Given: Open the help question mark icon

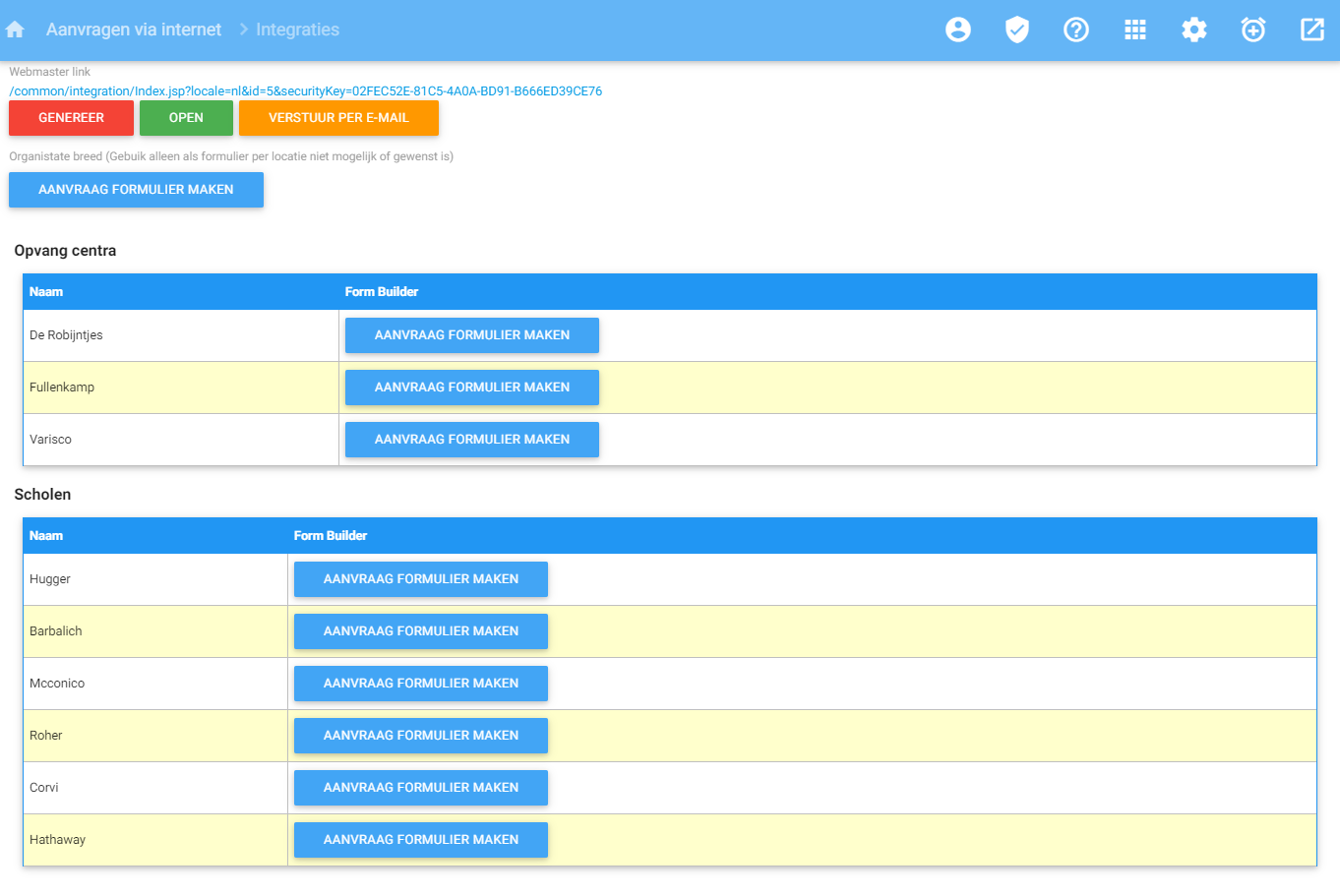Looking at the screenshot, I should tap(1075, 30).
